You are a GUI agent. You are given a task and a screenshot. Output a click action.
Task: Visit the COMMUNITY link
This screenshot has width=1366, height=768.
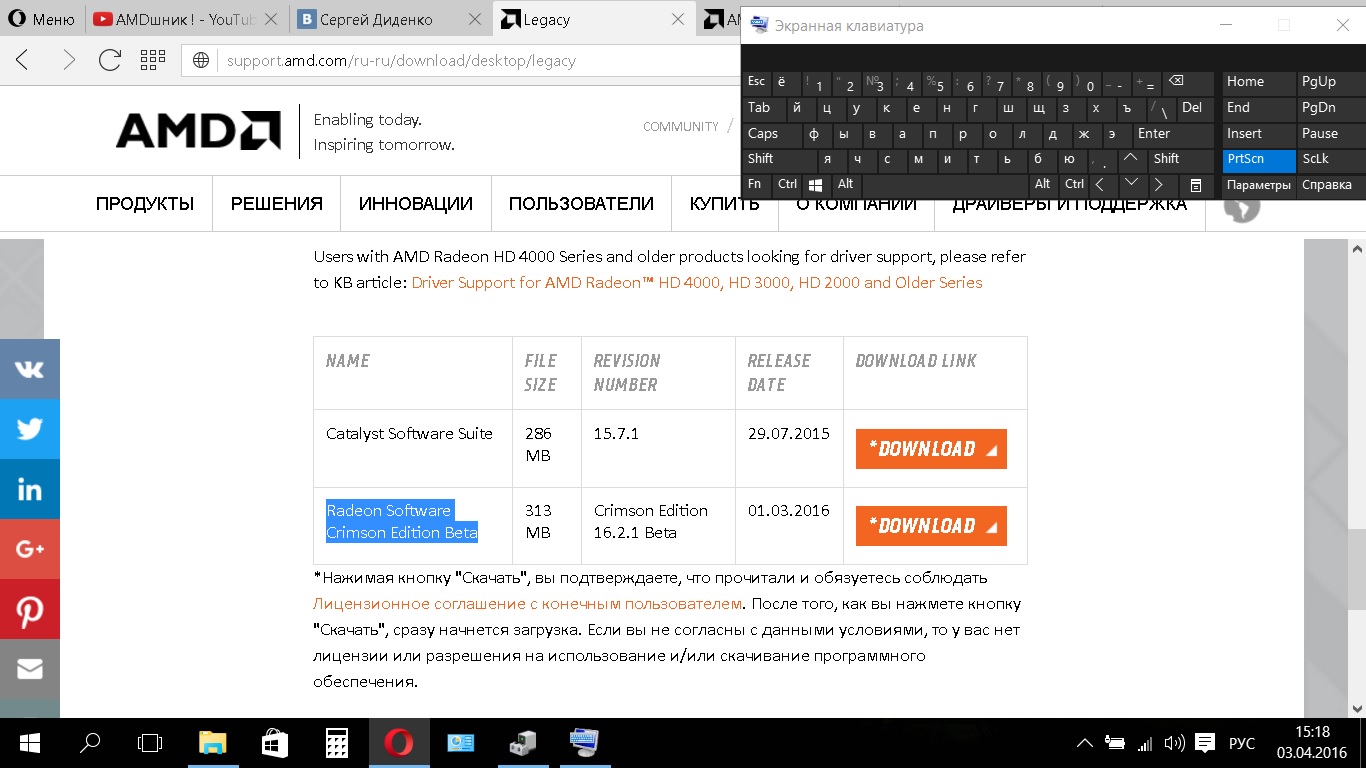tap(681, 127)
